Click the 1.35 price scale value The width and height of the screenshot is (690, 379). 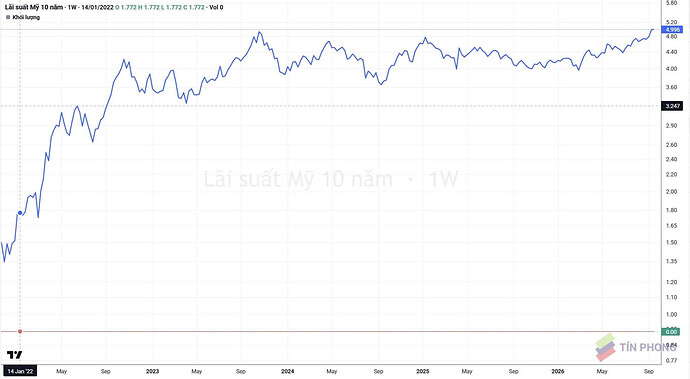click(672, 261)
